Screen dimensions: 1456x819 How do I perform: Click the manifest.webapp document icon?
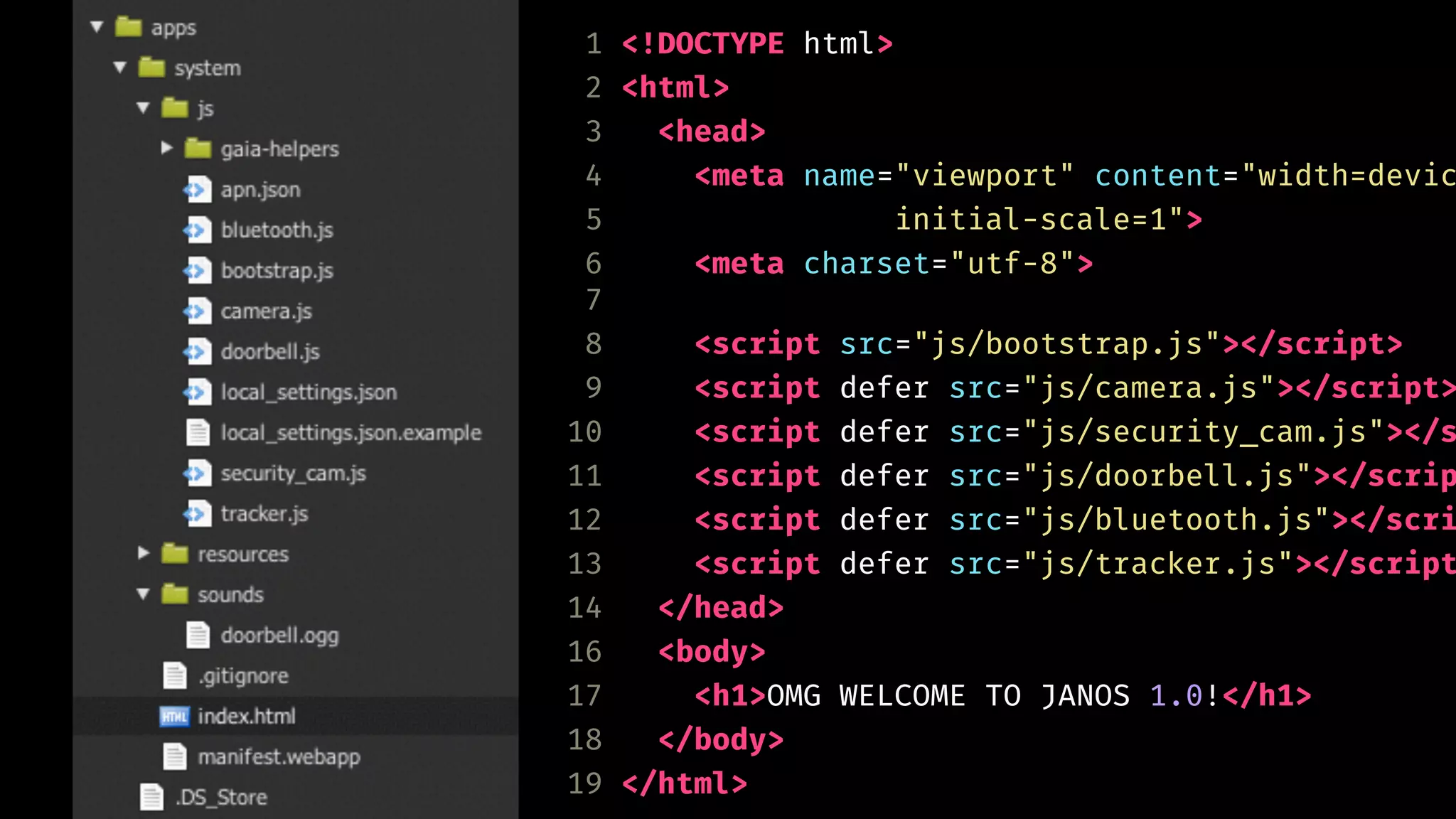[x=175, y=756]
